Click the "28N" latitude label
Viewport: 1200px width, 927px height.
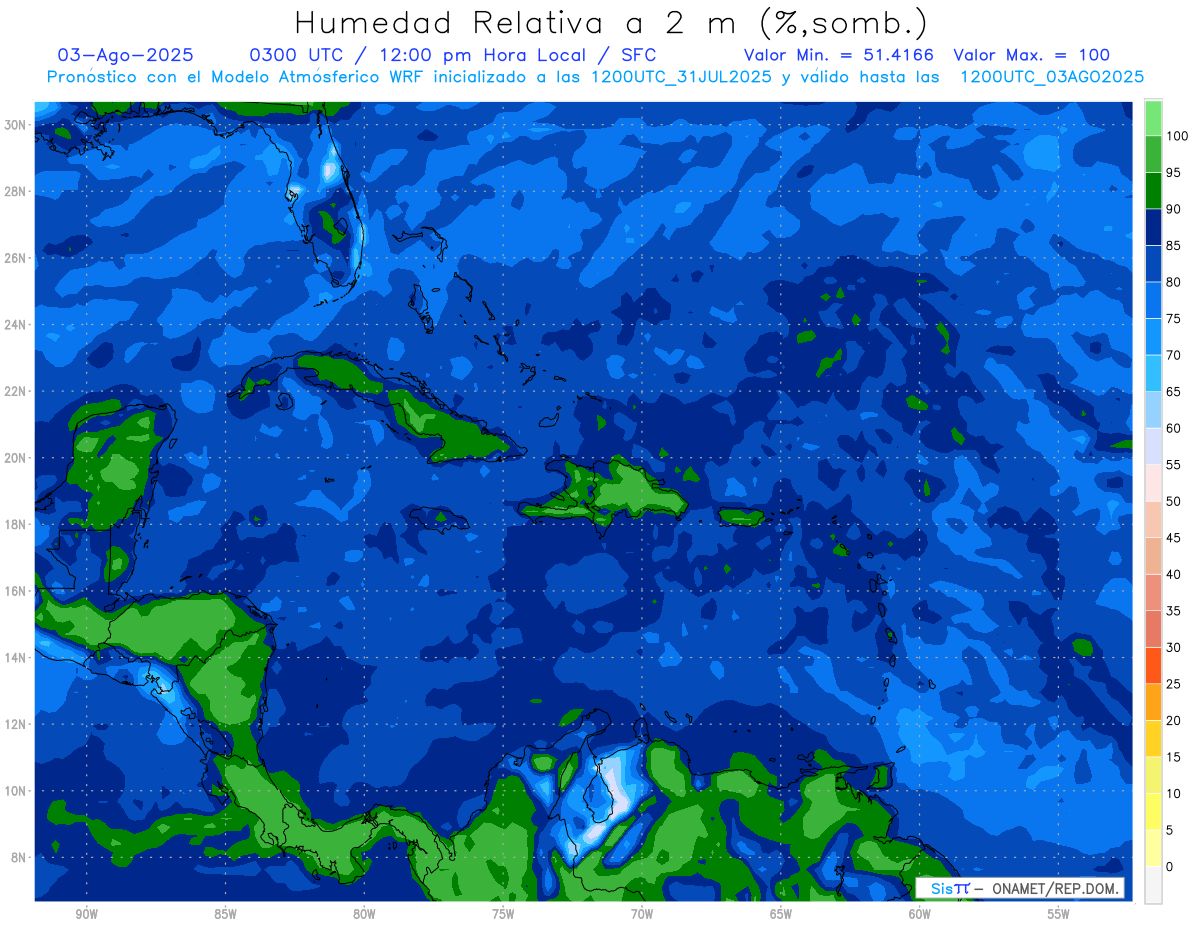click(x=17, y=191)
